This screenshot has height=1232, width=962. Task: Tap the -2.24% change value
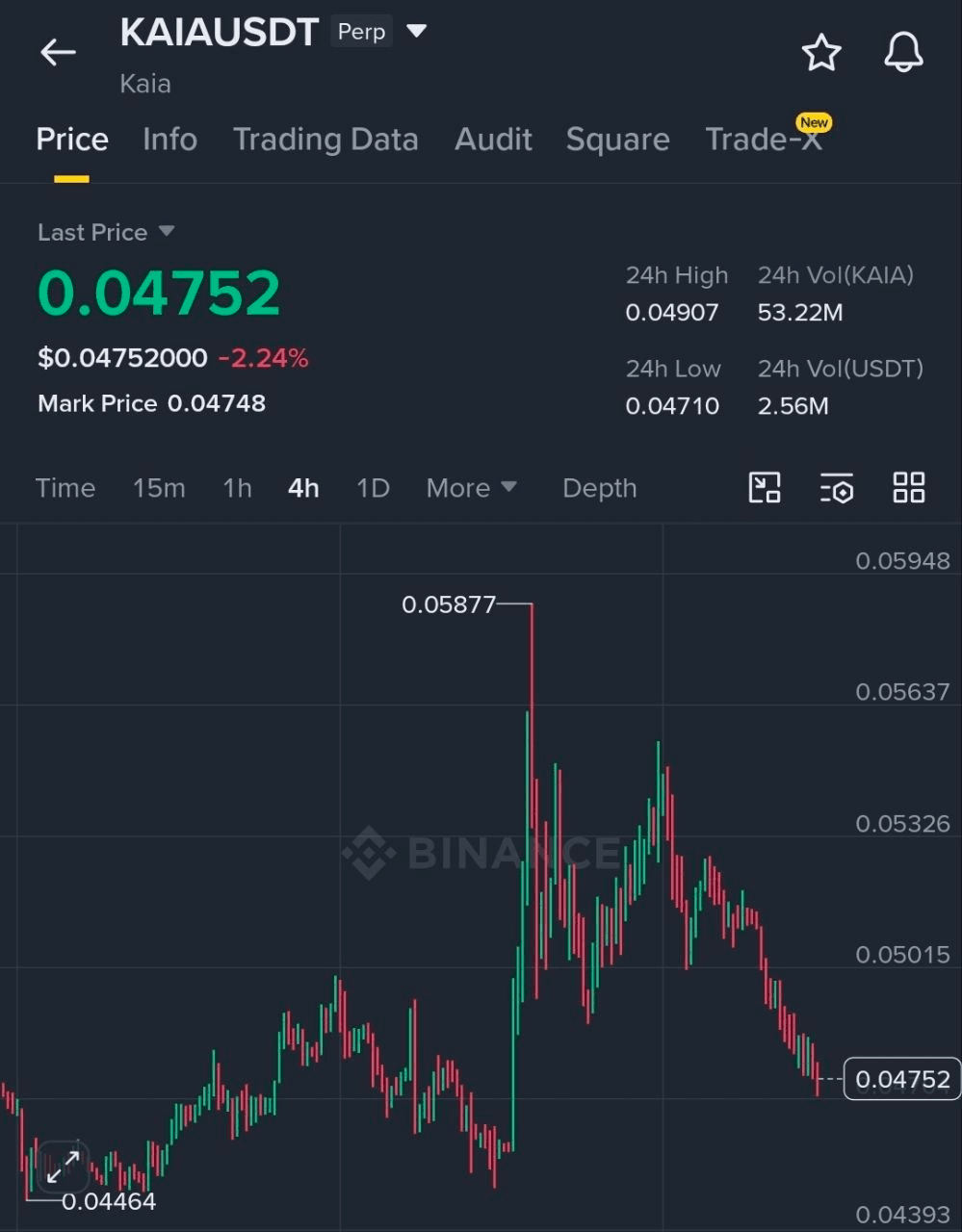(x=263, y=358)
